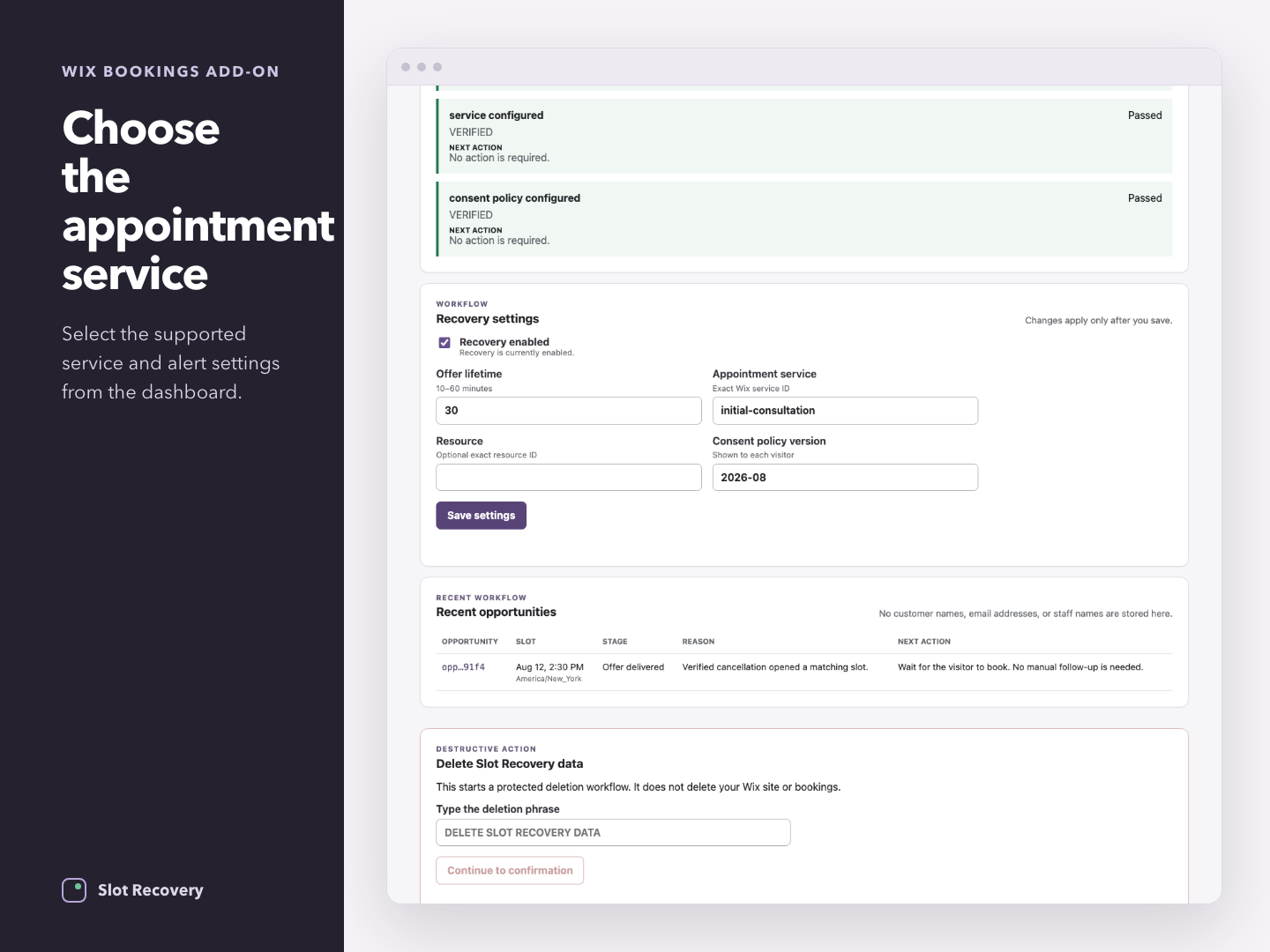Click "Changes apply only after you save." note
This screenshot has width=1270, height=952.
coord(1098,321)
